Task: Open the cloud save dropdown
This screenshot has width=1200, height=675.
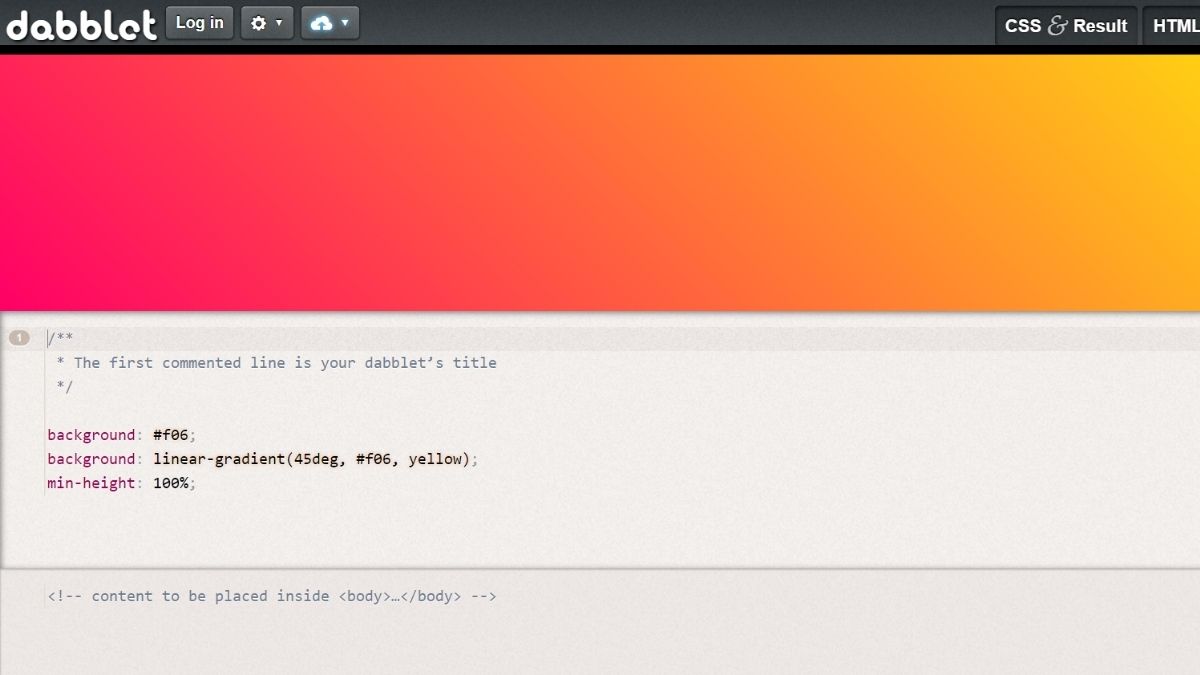Action: pyautogui.click(x=329, y=23)
